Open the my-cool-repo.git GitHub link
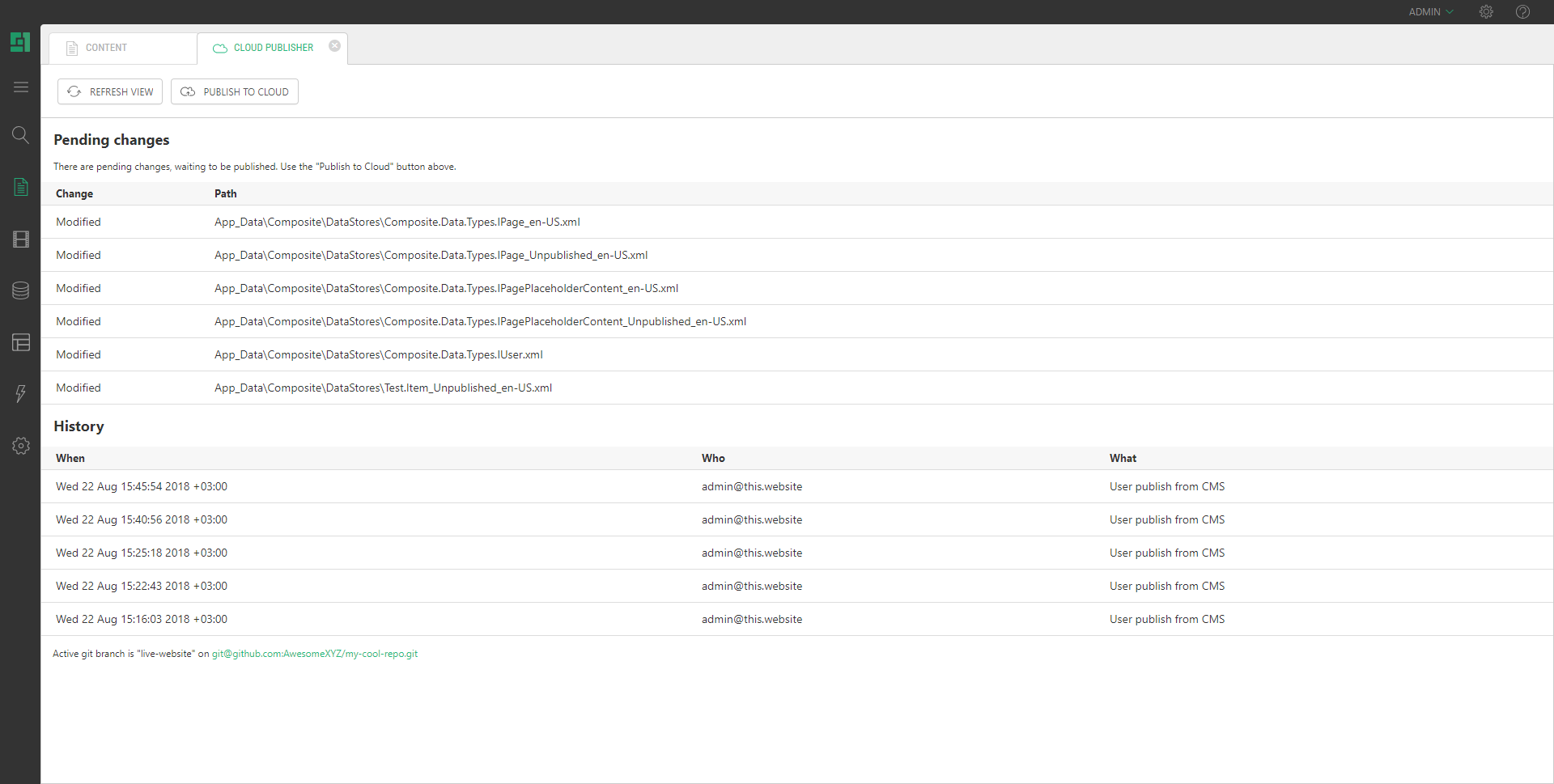 tap(315, 654)
